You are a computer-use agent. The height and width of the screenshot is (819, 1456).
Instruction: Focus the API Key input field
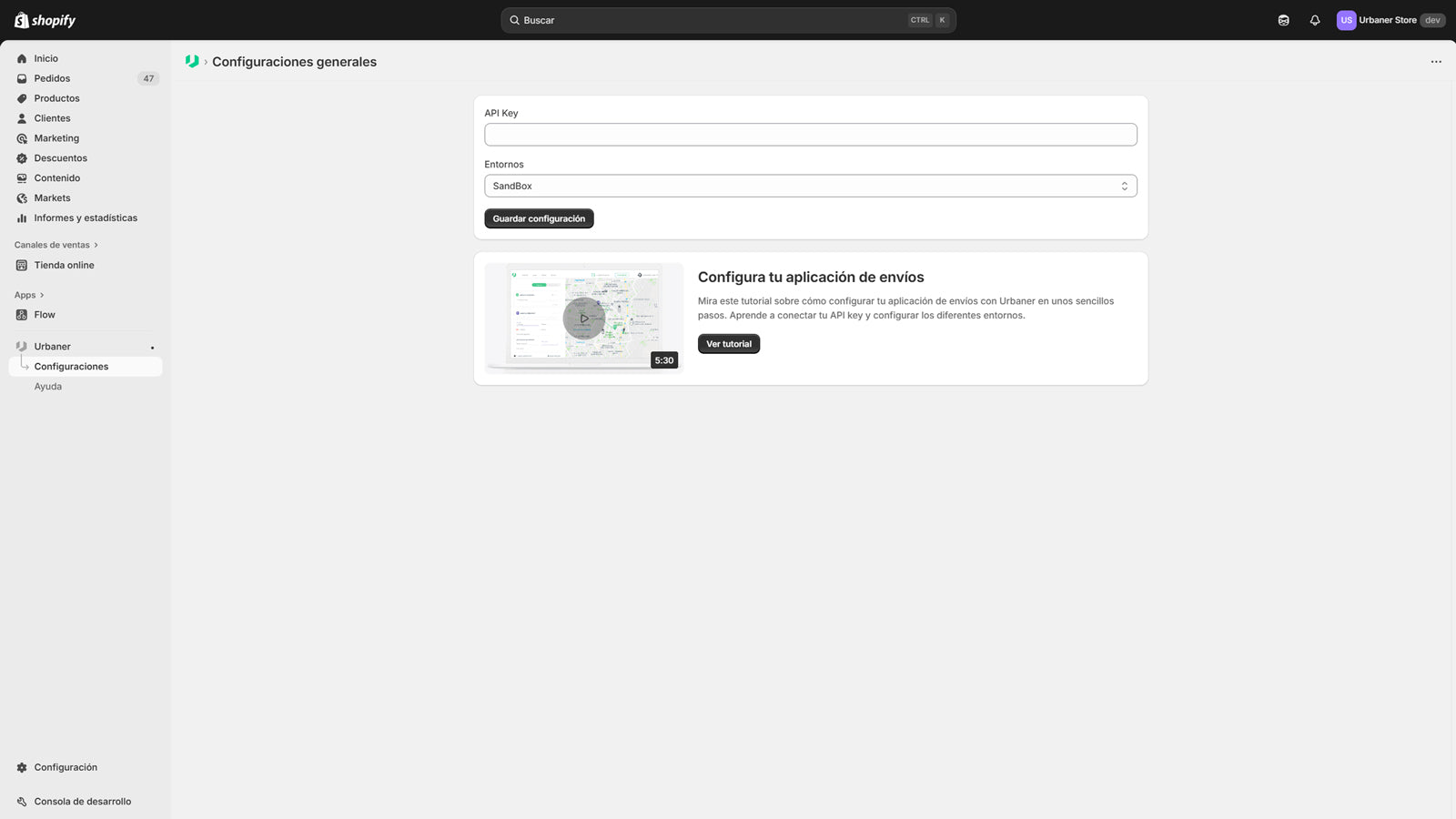pyautogui.click(x=811, y=135)
